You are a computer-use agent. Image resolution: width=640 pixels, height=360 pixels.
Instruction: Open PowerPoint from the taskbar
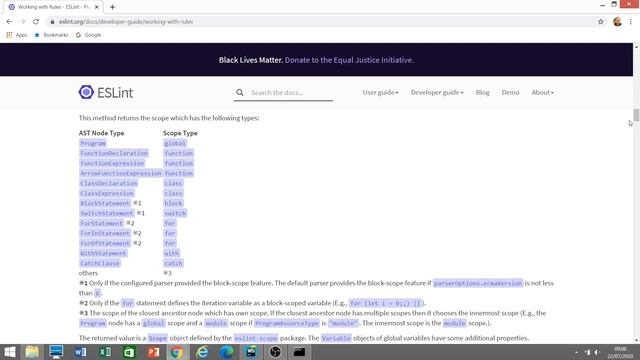click(153, 352)
